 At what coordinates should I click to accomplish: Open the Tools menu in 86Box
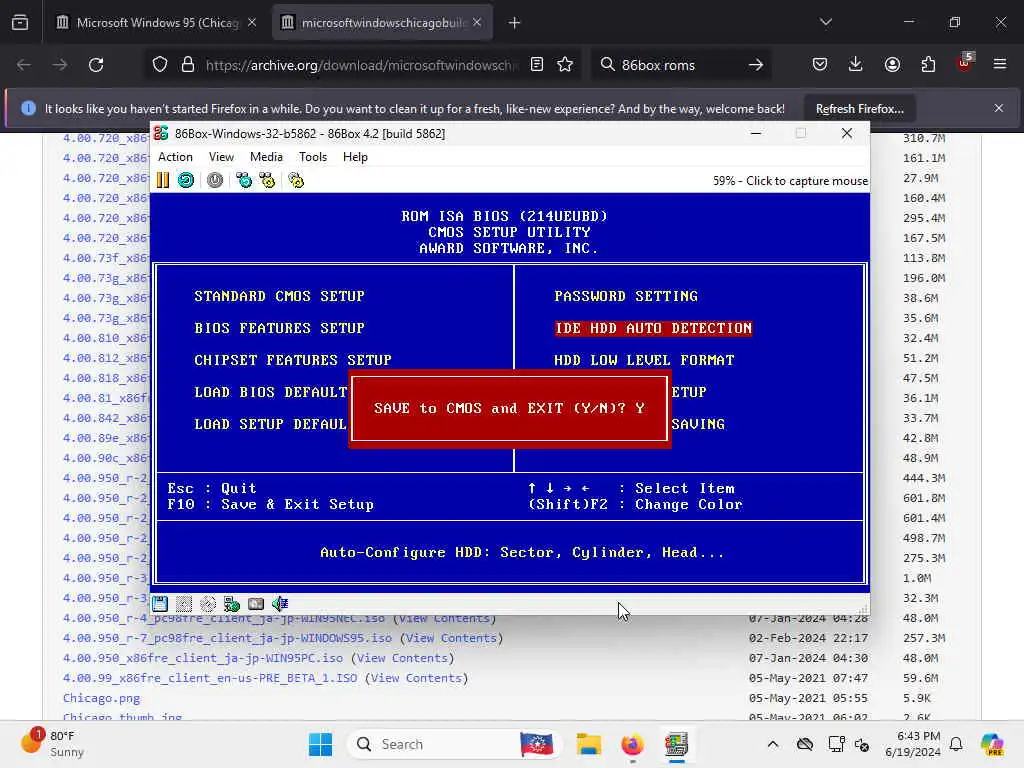(x=313, y=157)
